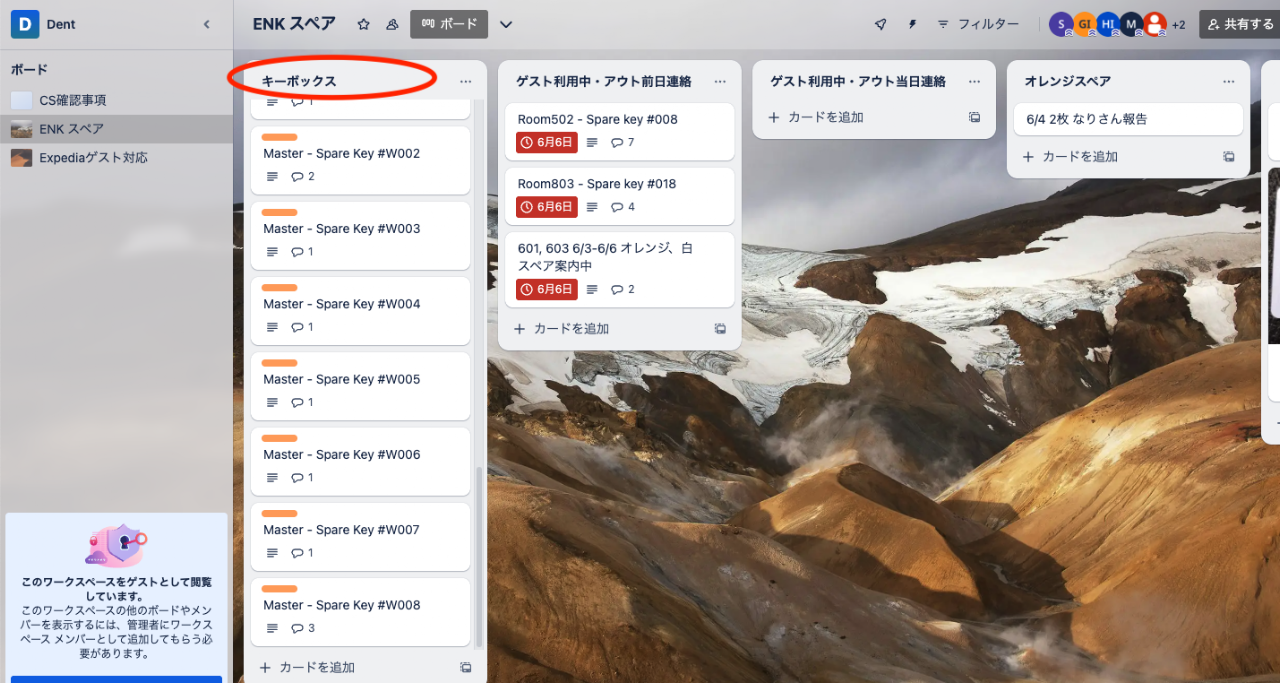Image resolution: width=1280 pixels, height=683 pixels.
Task: Click template icon in キーボックス list footer
Action: click(465, 667)
